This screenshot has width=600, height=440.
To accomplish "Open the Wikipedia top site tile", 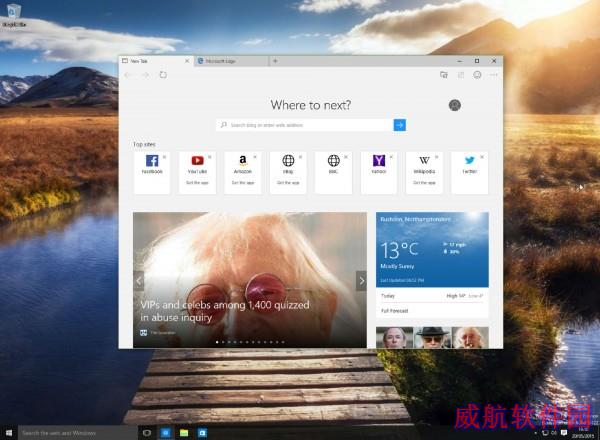I will [424, 173].
